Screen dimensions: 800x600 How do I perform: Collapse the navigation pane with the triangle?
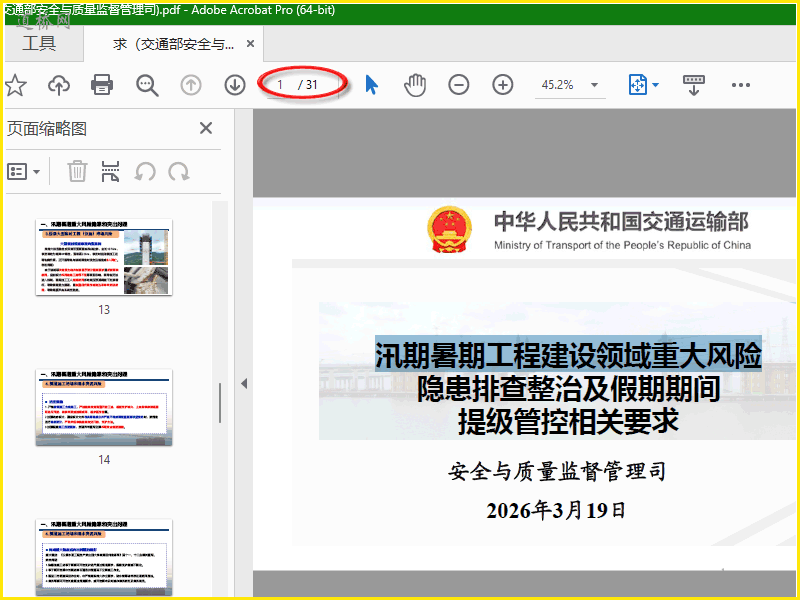(x=244, y=383)
